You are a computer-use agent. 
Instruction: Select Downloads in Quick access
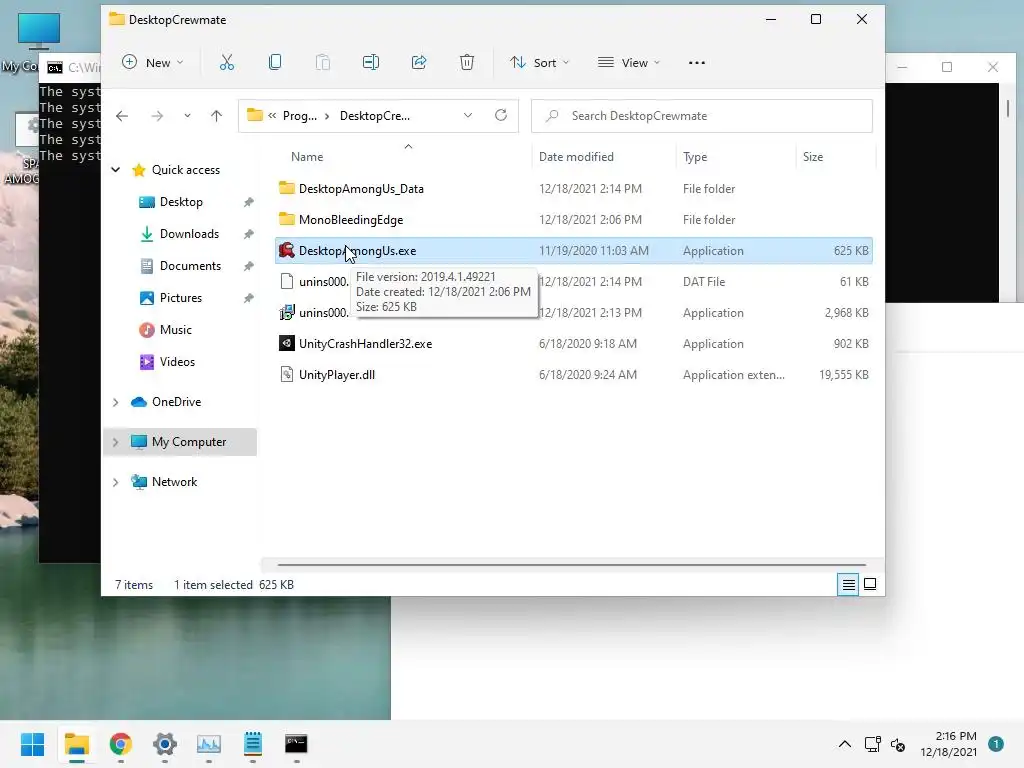tap(189, 234)
